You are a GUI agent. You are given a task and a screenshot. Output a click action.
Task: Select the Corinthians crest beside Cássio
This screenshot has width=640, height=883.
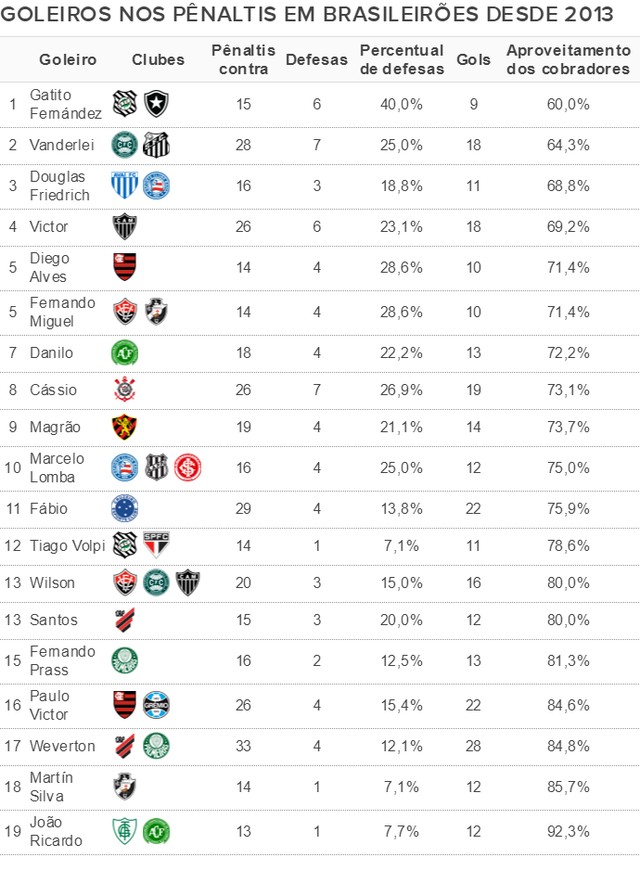click(124, 389)
